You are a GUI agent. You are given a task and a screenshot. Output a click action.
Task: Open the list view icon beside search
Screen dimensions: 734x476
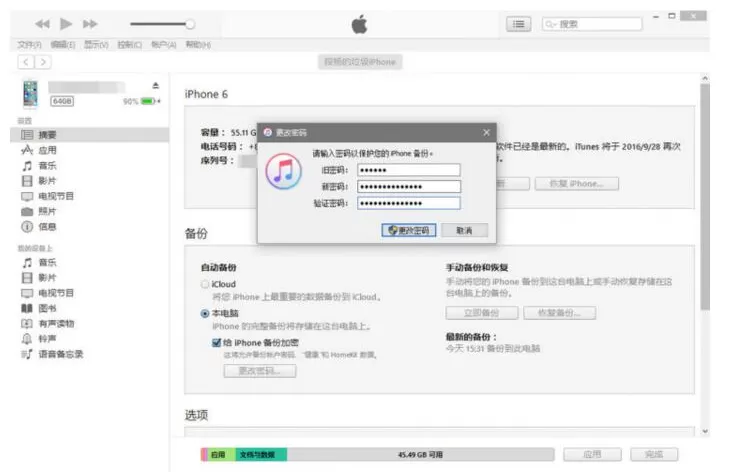(x=519, y=24)
